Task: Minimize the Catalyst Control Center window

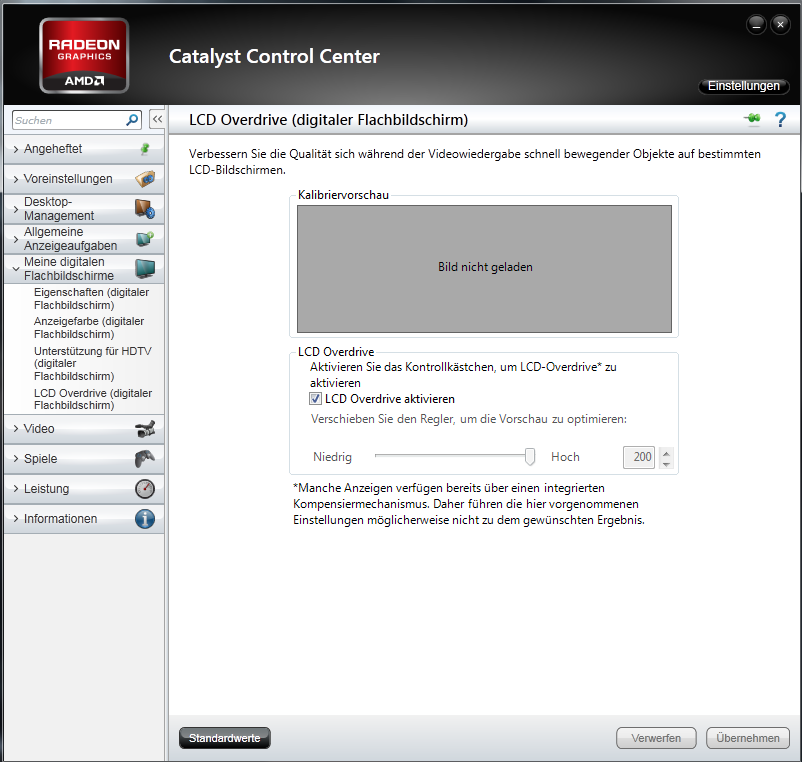Action: [756, 25]
